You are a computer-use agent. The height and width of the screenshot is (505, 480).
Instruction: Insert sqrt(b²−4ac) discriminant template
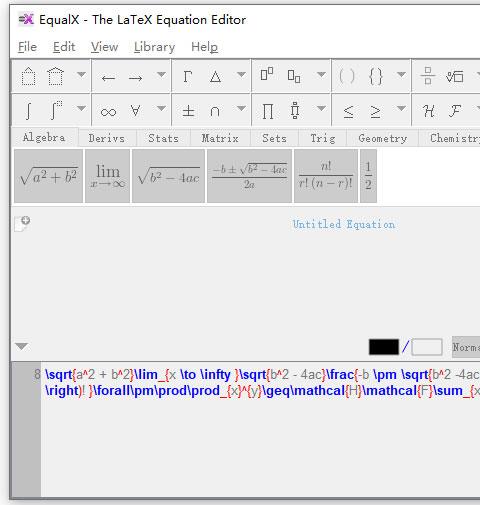pos(168,176)
